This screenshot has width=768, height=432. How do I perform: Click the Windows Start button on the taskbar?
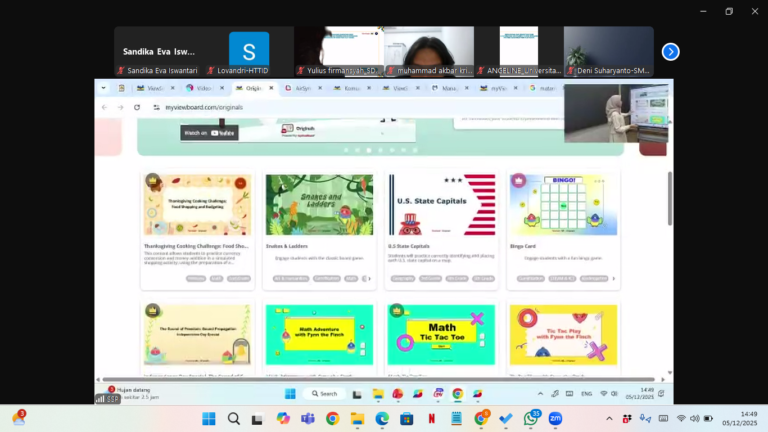209,418
